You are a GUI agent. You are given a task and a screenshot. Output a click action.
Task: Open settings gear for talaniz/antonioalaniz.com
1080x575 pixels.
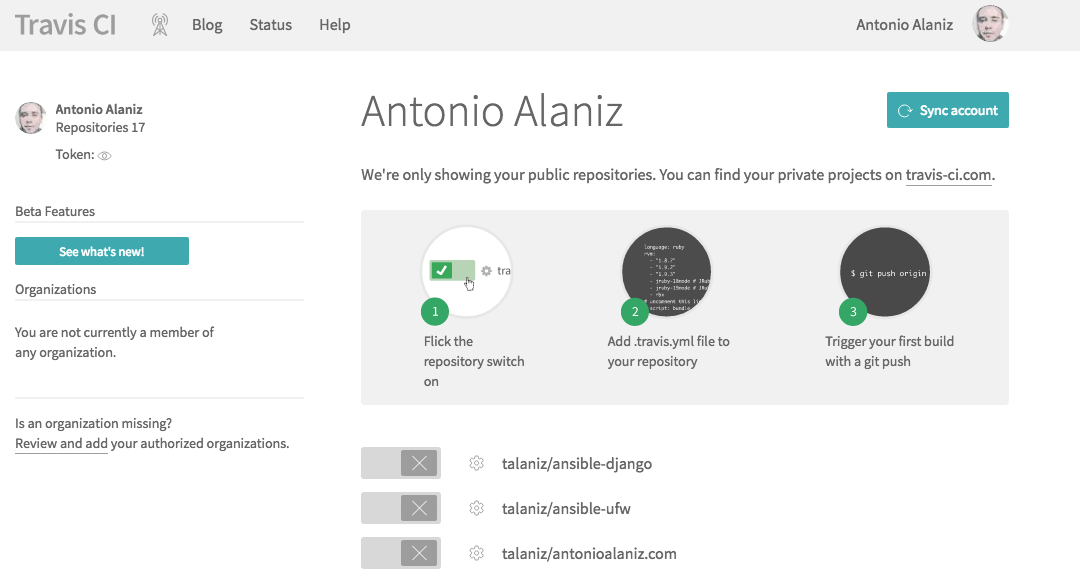476,553
